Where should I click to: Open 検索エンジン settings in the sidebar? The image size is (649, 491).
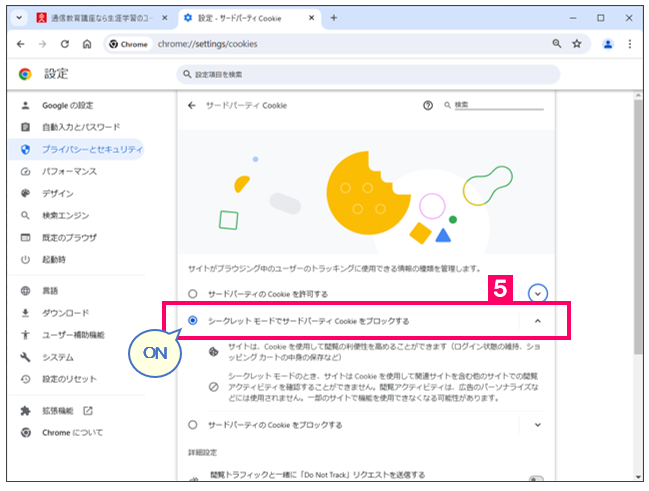pos(67,215)
